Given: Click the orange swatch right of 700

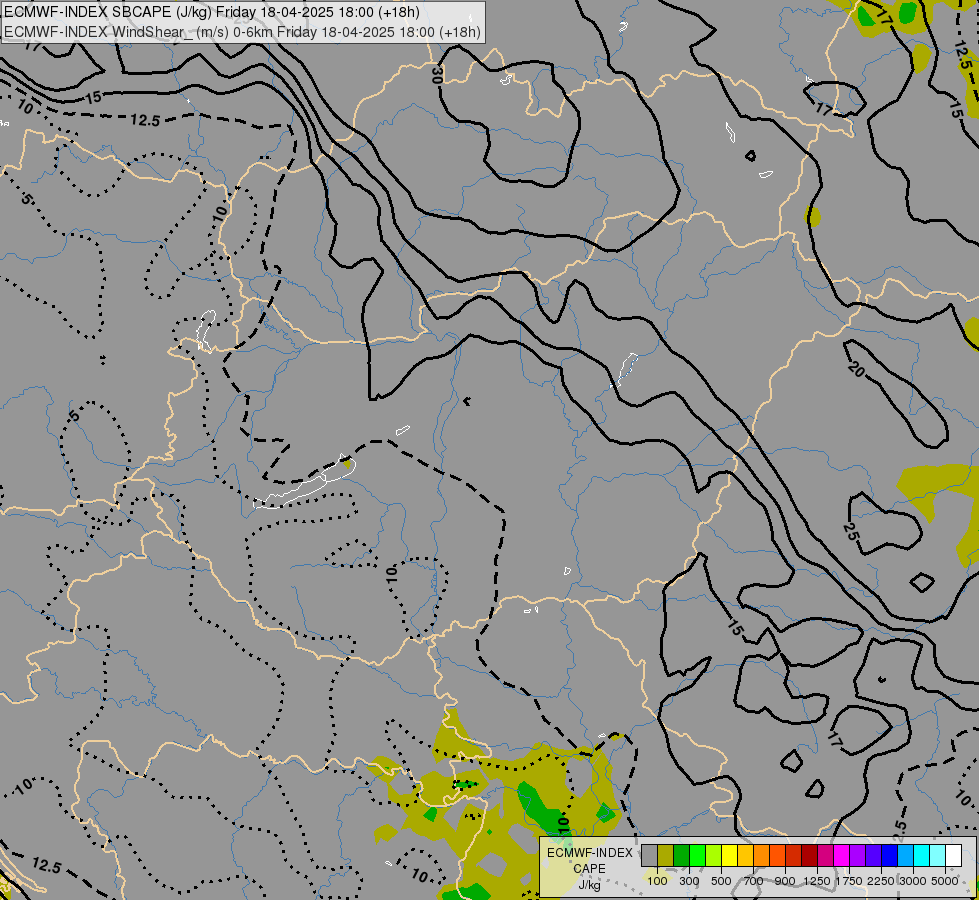Looking at the screenshot, I should 762,856.
